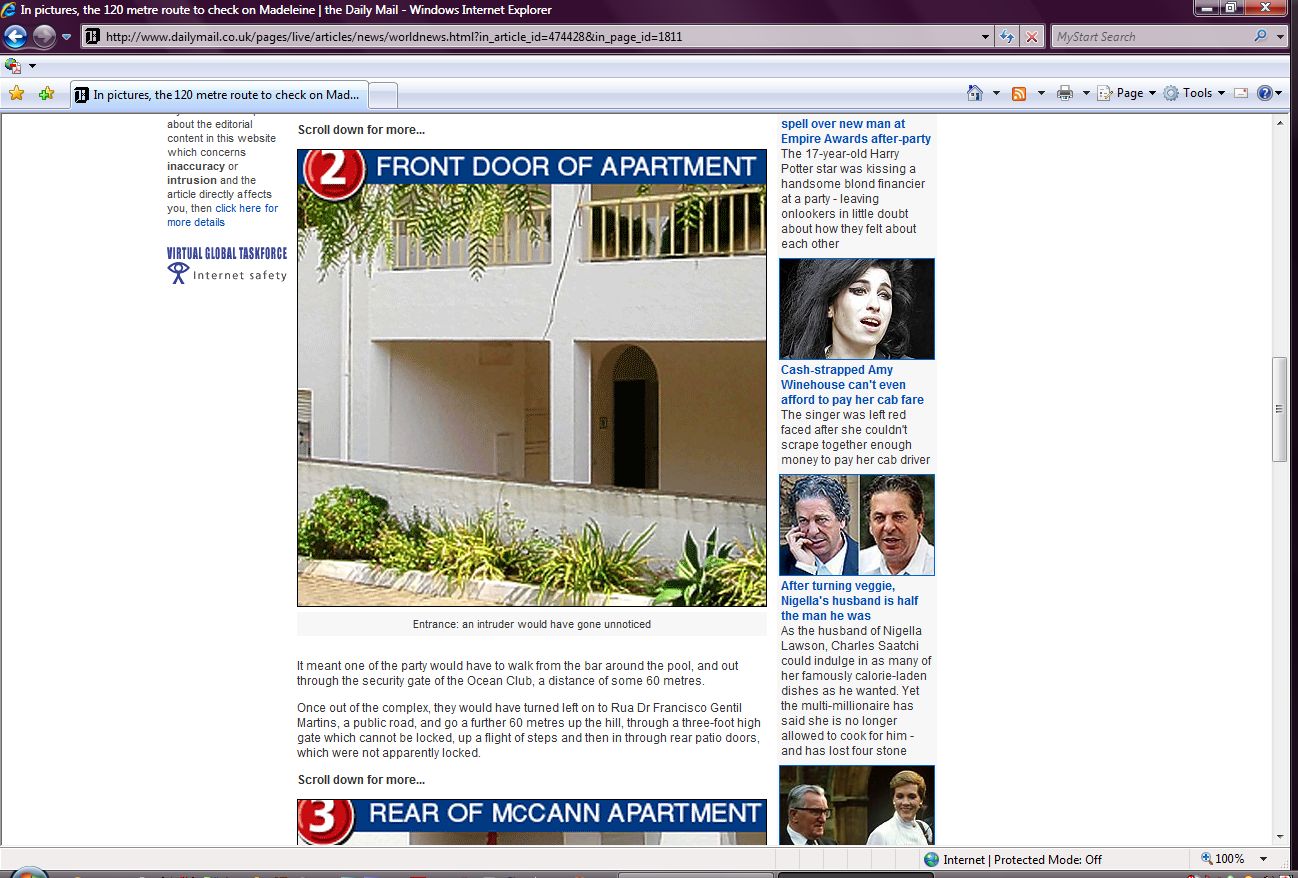
Task: Click inside the MyStart Search field
Action: [x=1150, y=37]
